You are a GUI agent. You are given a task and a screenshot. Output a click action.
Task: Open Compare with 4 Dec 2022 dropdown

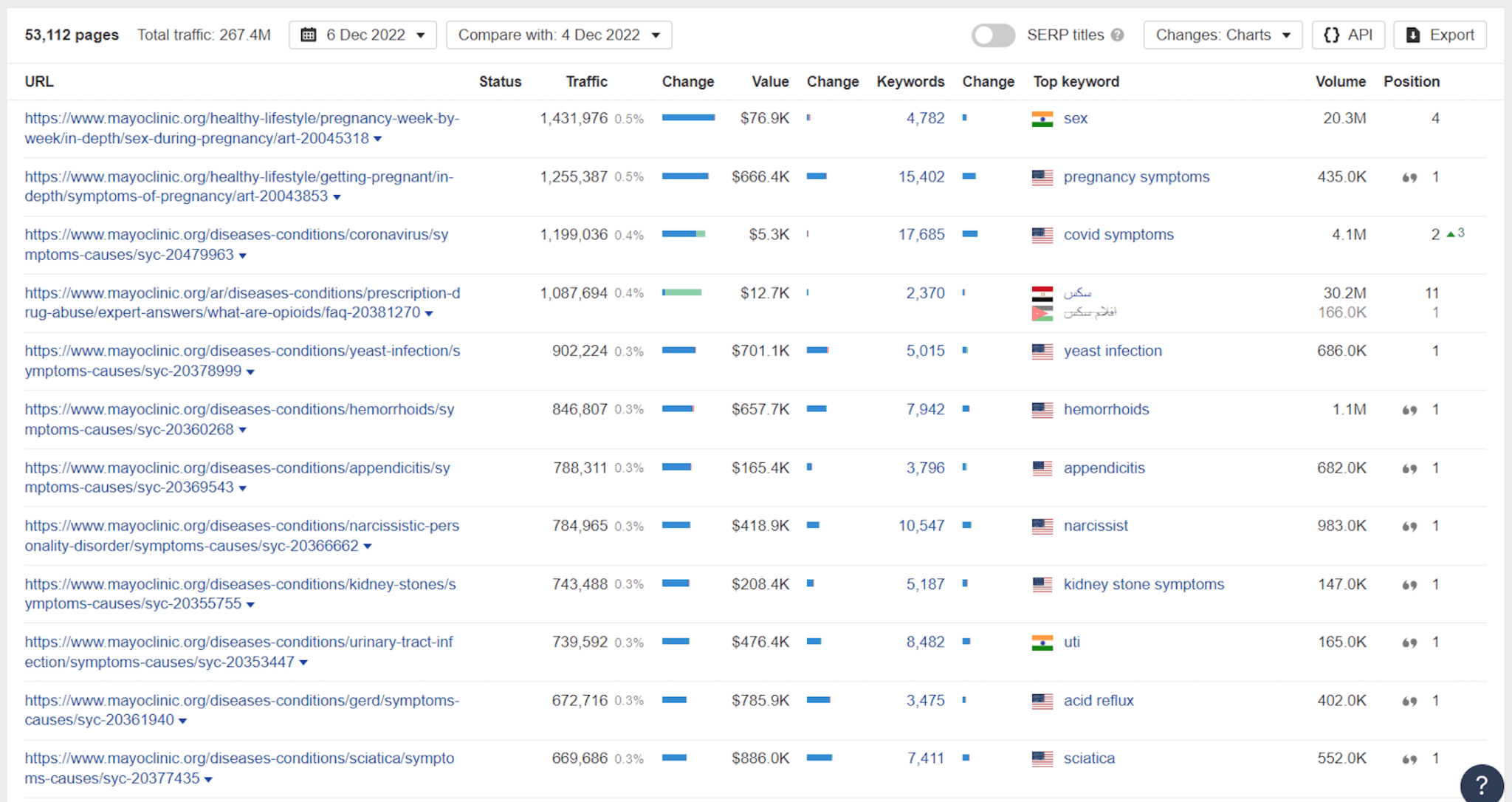pos(559,35)
